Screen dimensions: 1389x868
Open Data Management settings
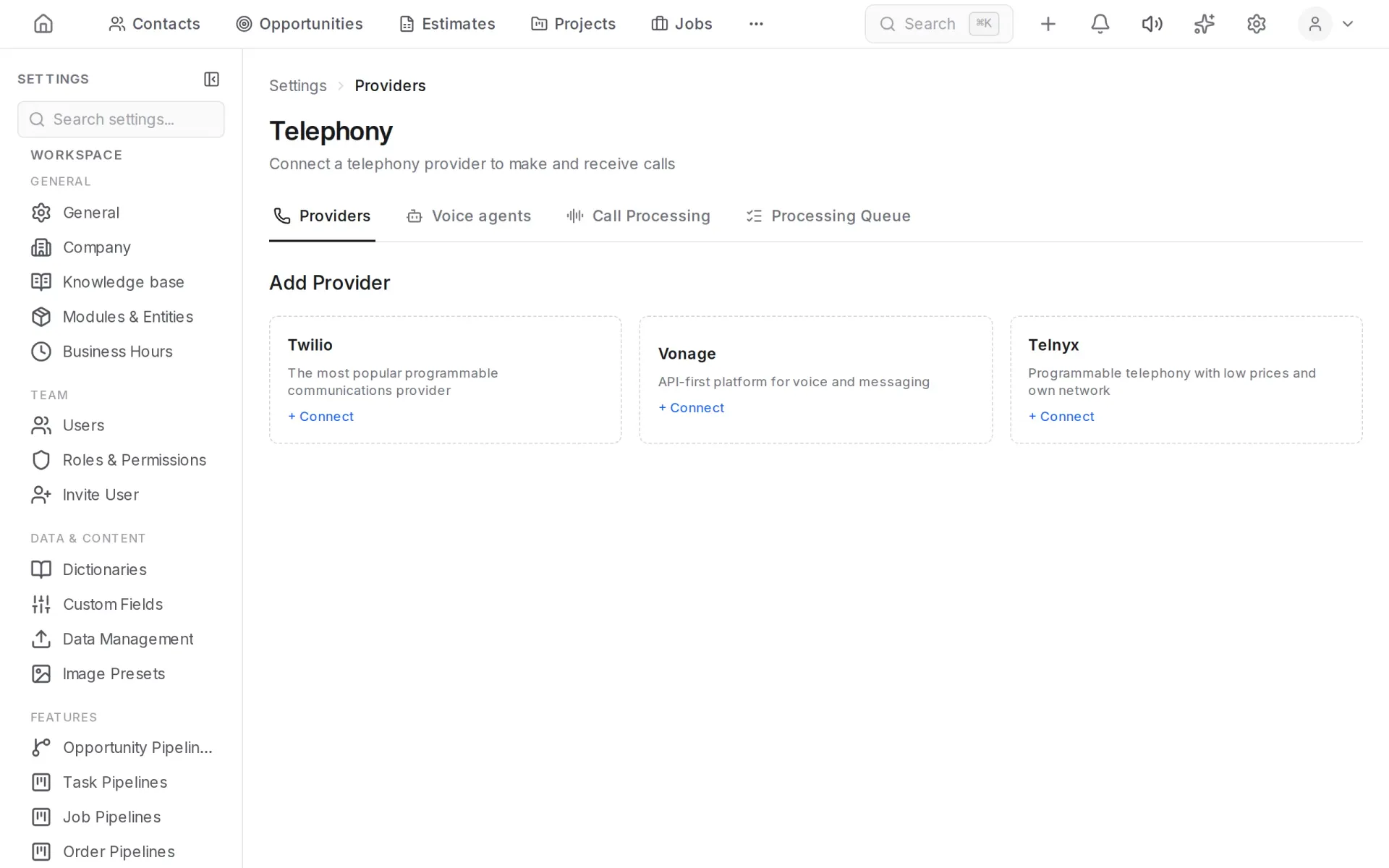(x=121, y=639)
